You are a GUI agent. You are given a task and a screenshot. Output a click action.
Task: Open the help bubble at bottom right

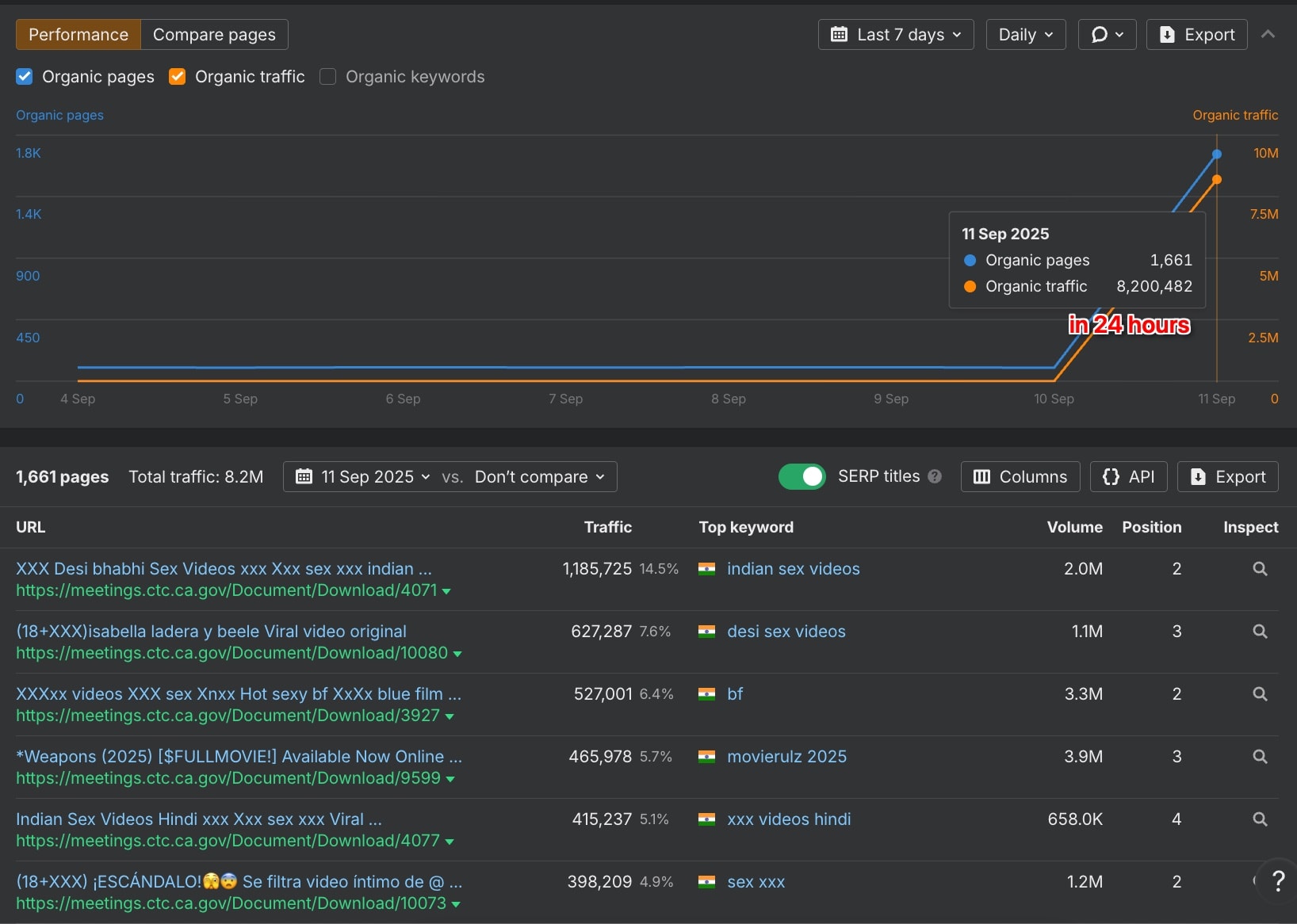1279,881
